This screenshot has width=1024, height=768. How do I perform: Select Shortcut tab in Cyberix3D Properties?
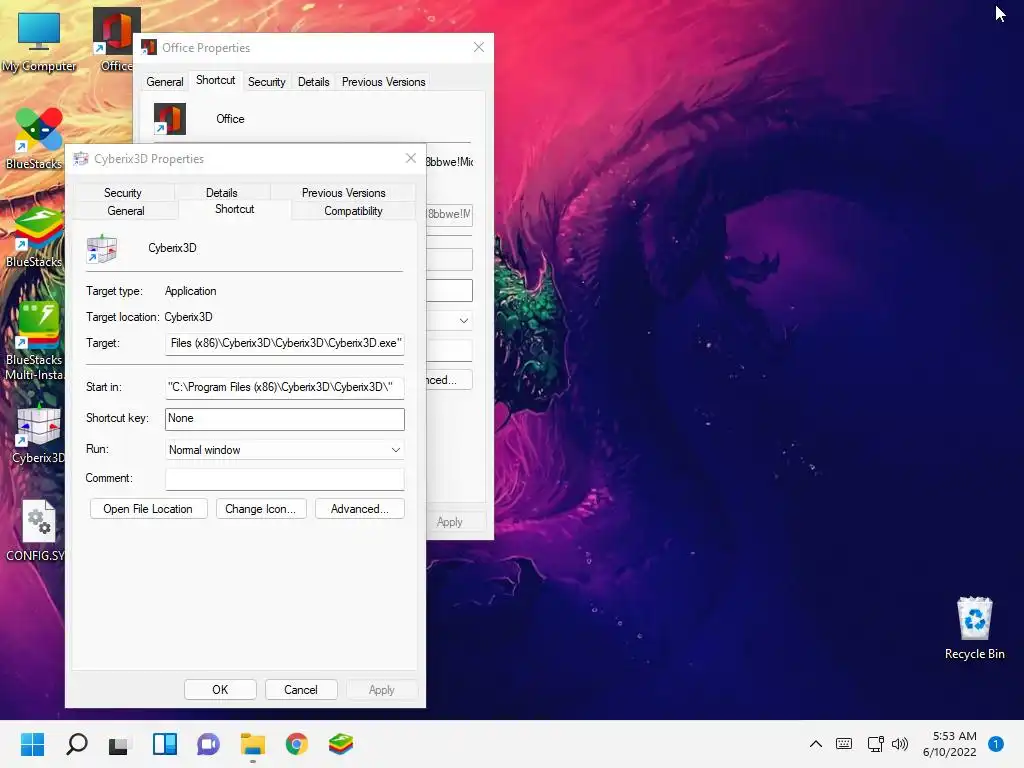tap(234, 209)
